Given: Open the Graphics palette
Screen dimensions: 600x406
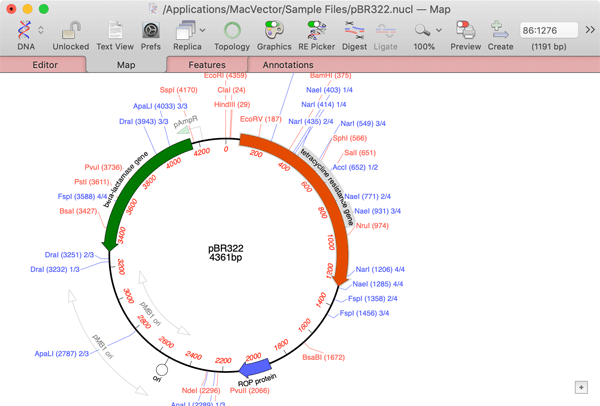Looking at the screenshot, I should pos(274,30).
